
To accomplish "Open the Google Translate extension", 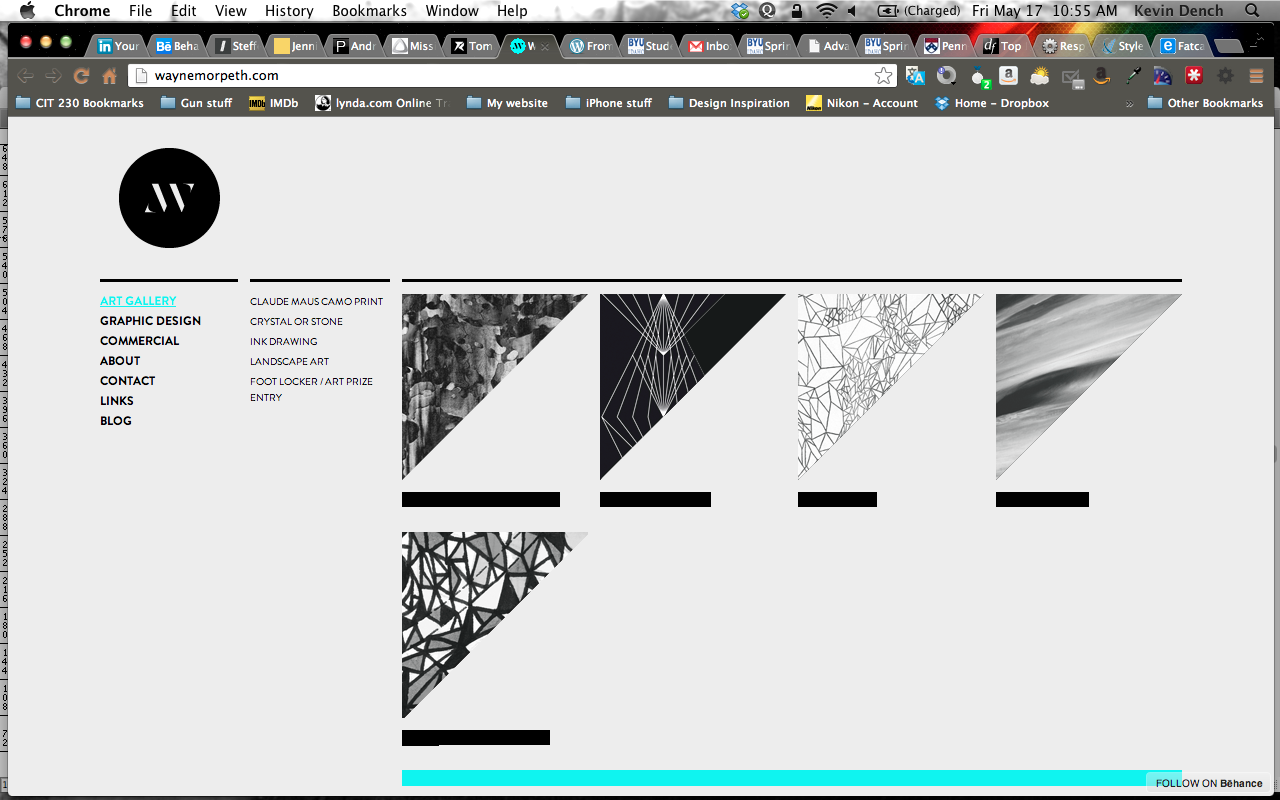I will tap(915, 76).
